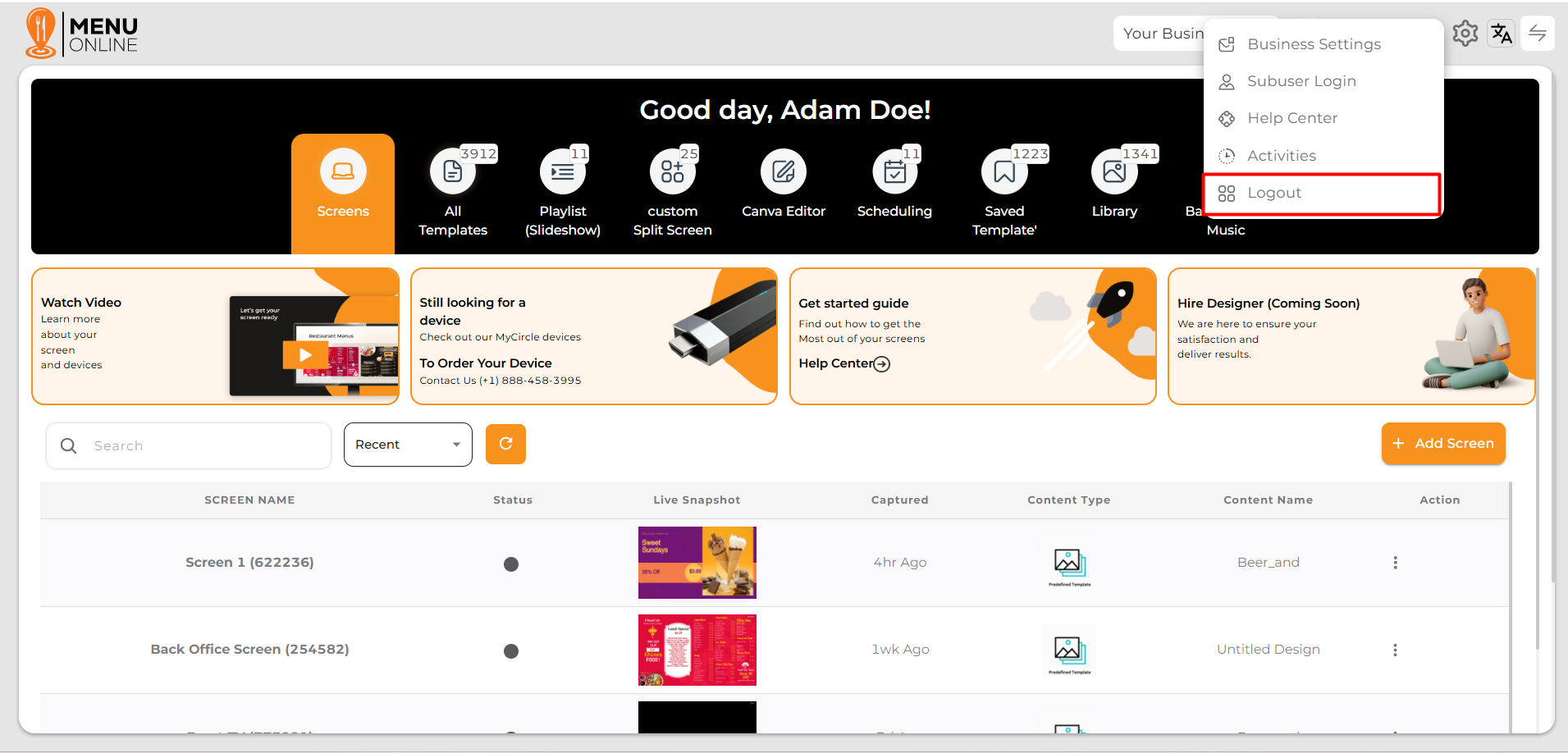This screenshot has height=753, width=1568.
Task: Open Saved Template bookmark icon
Action: (1004, 172)
